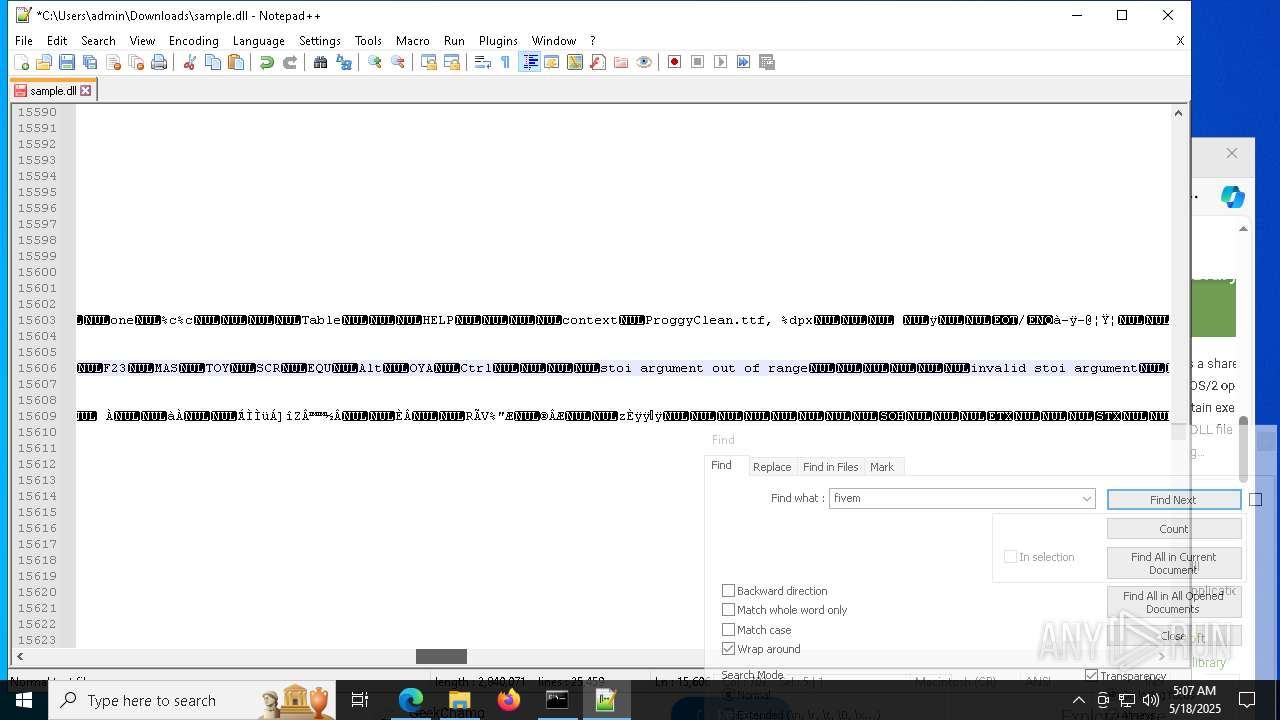Open Find with the binoculars icon

coord(320,62)
